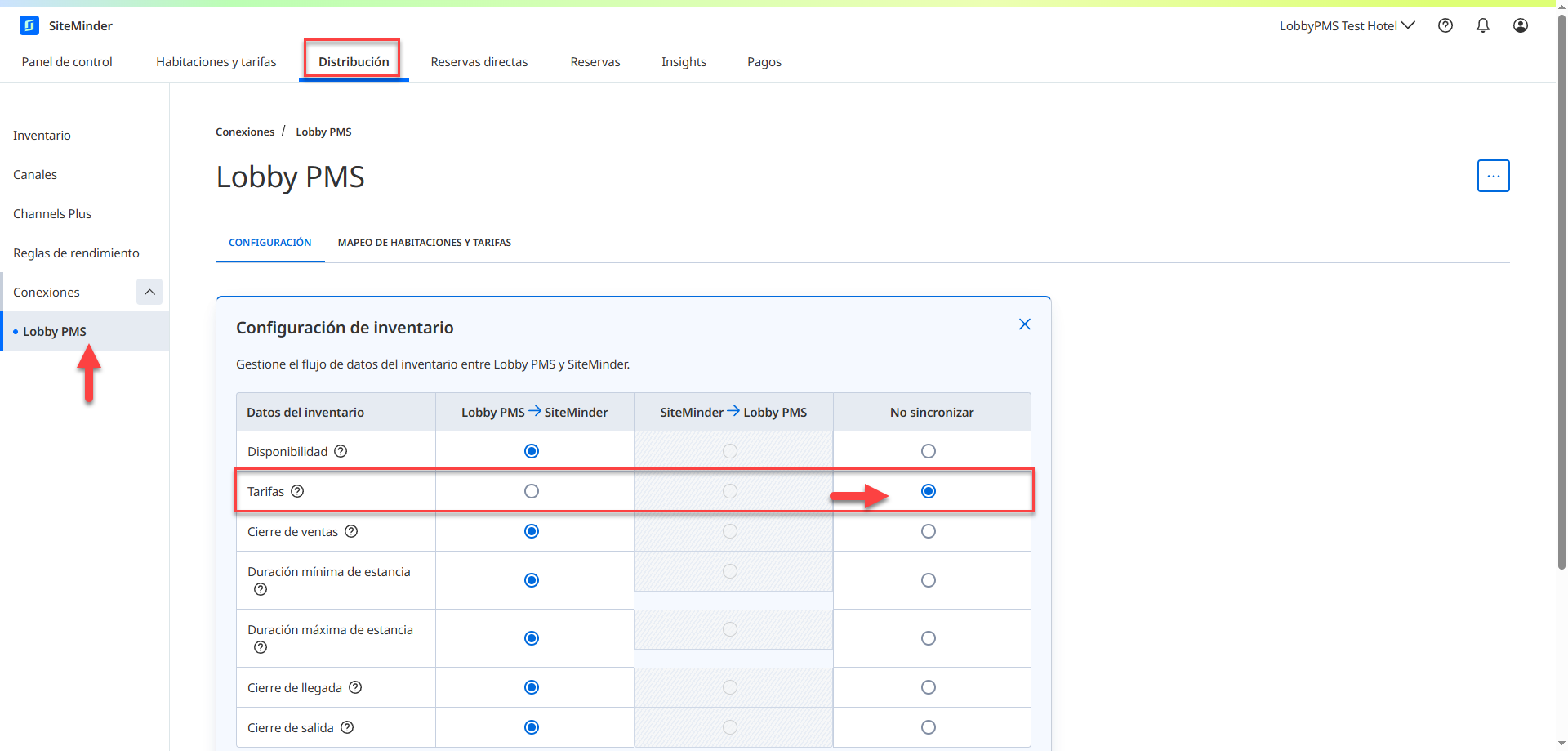This screenshot has width=1568, height=751.
Task: Open Channels Plus in the sidebar
Action: click(52, 214)
